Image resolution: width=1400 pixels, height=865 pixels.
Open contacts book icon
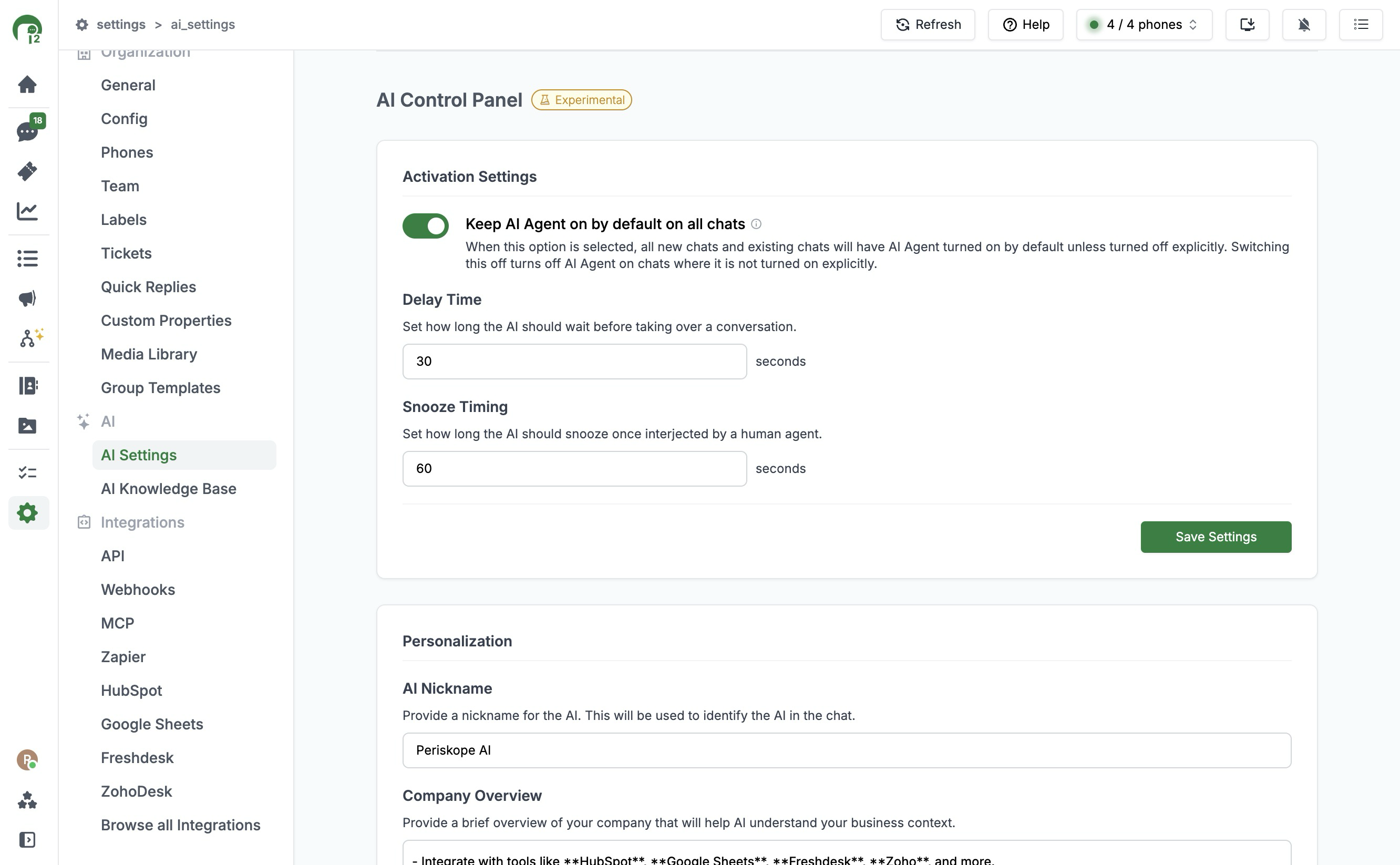coord(27,386)
